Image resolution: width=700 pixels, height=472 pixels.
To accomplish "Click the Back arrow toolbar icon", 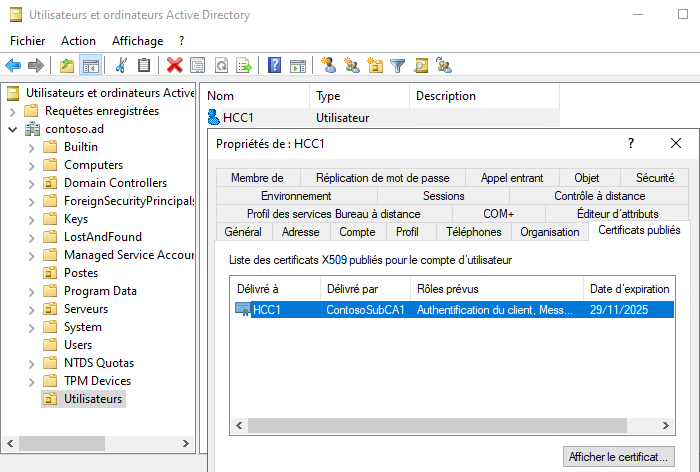I will pos(13,66).
